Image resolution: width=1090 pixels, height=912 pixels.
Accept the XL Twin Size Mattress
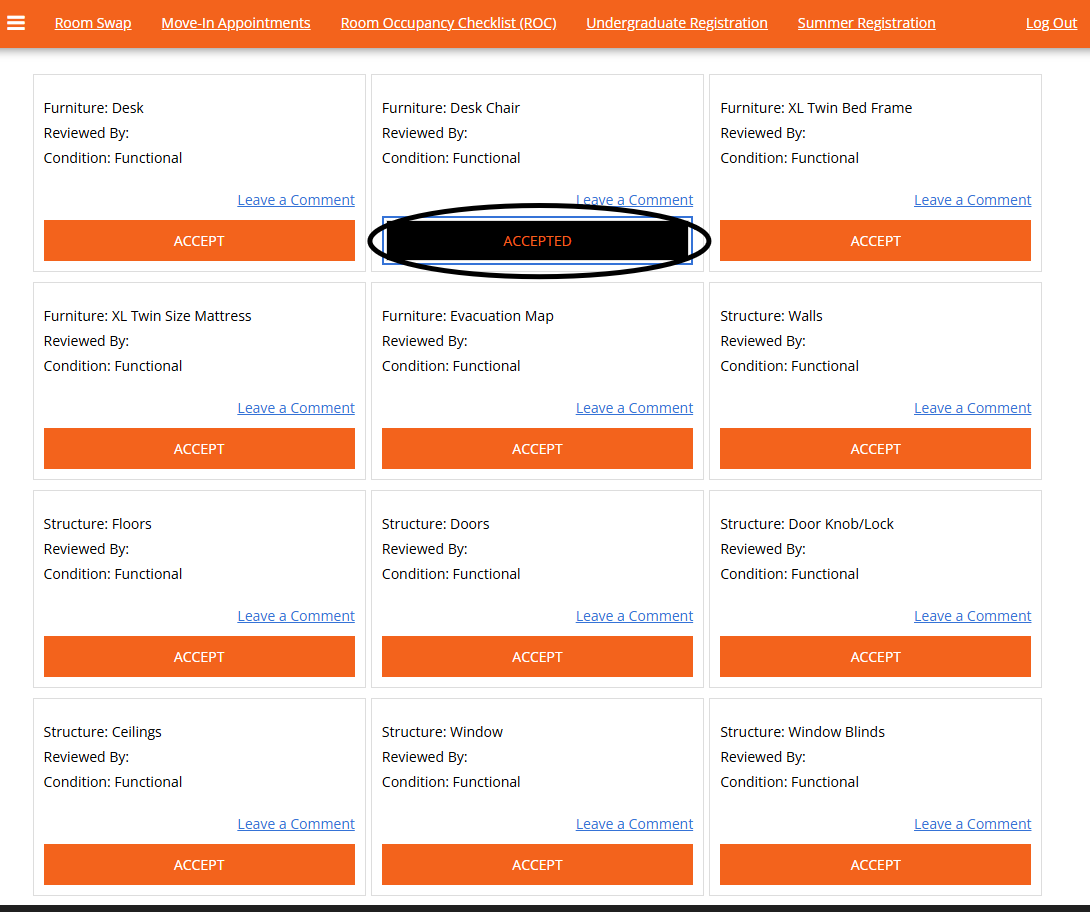[199, 449]
